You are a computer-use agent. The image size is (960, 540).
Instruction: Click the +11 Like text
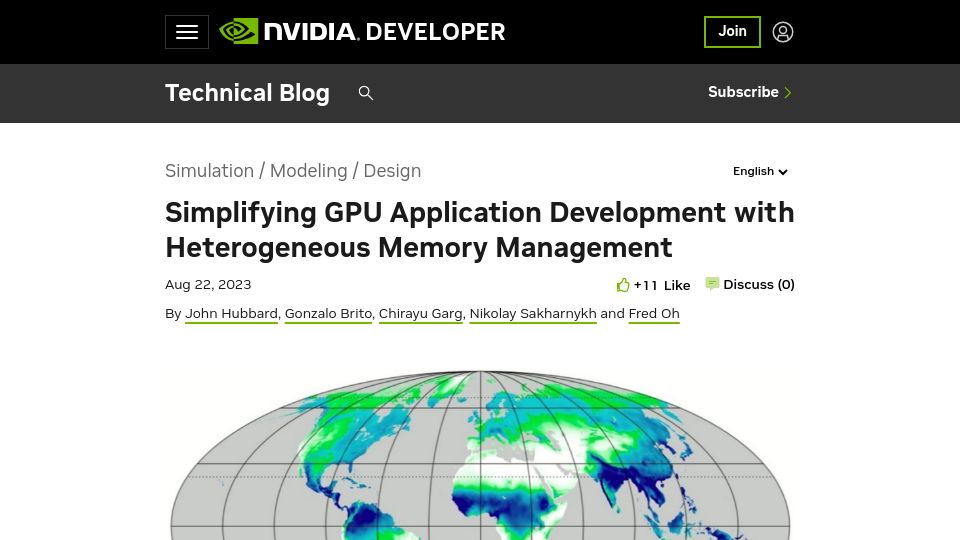[662, 285]
